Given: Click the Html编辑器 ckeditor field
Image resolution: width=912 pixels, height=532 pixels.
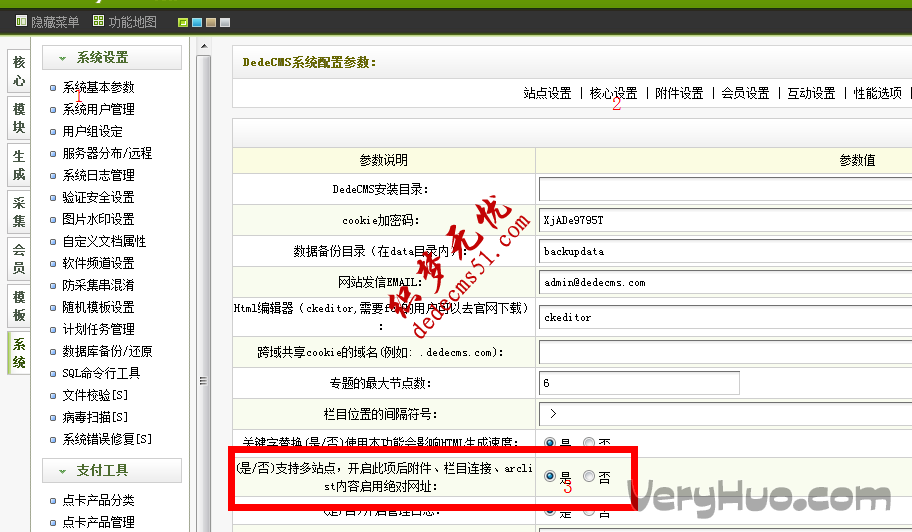Looking at the screenshot, I should click(725, 317).
